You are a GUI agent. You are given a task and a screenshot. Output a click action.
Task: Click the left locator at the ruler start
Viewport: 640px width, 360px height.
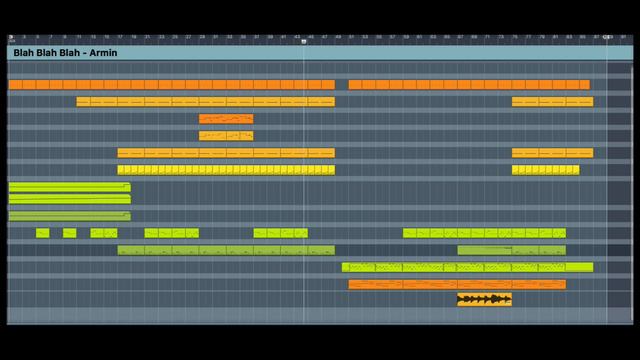11,37
